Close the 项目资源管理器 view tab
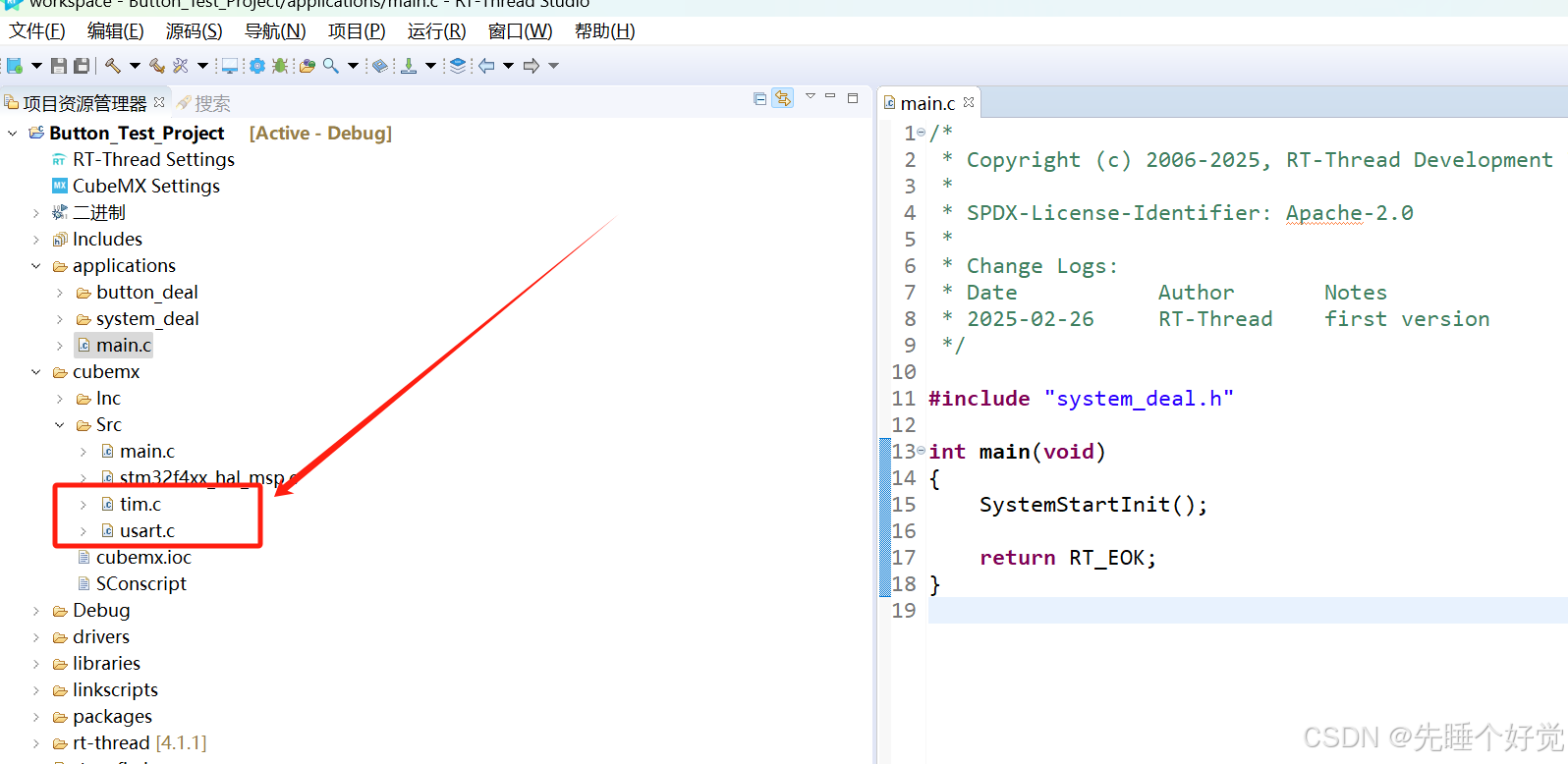Image resolution: width=1568 pixels, height=764 pixels. click(x=159, y=102)
